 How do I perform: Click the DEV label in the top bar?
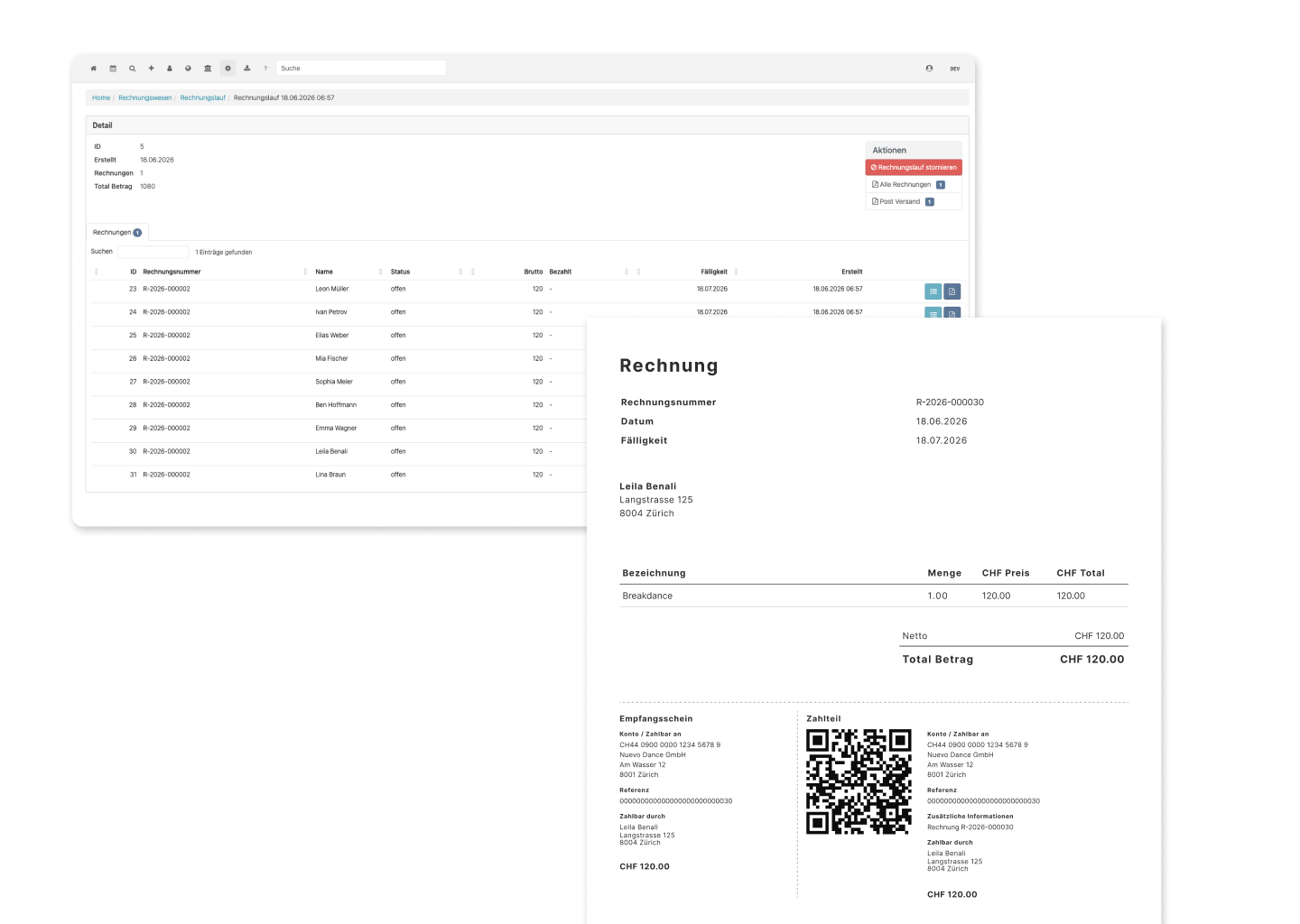(954, 69)
